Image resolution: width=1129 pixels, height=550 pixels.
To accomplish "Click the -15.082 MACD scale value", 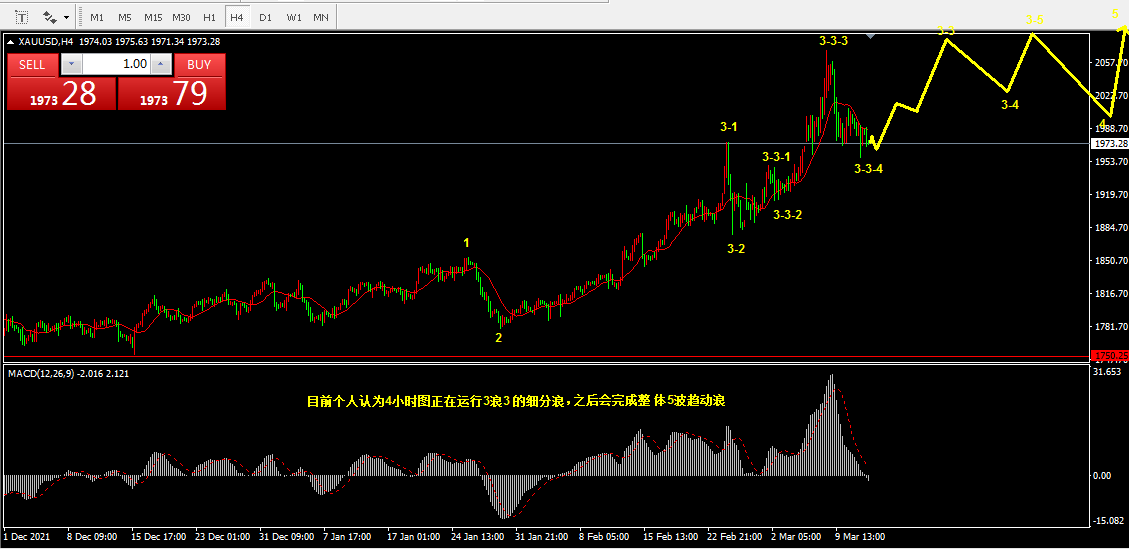I will click(x=1108, y=521).
